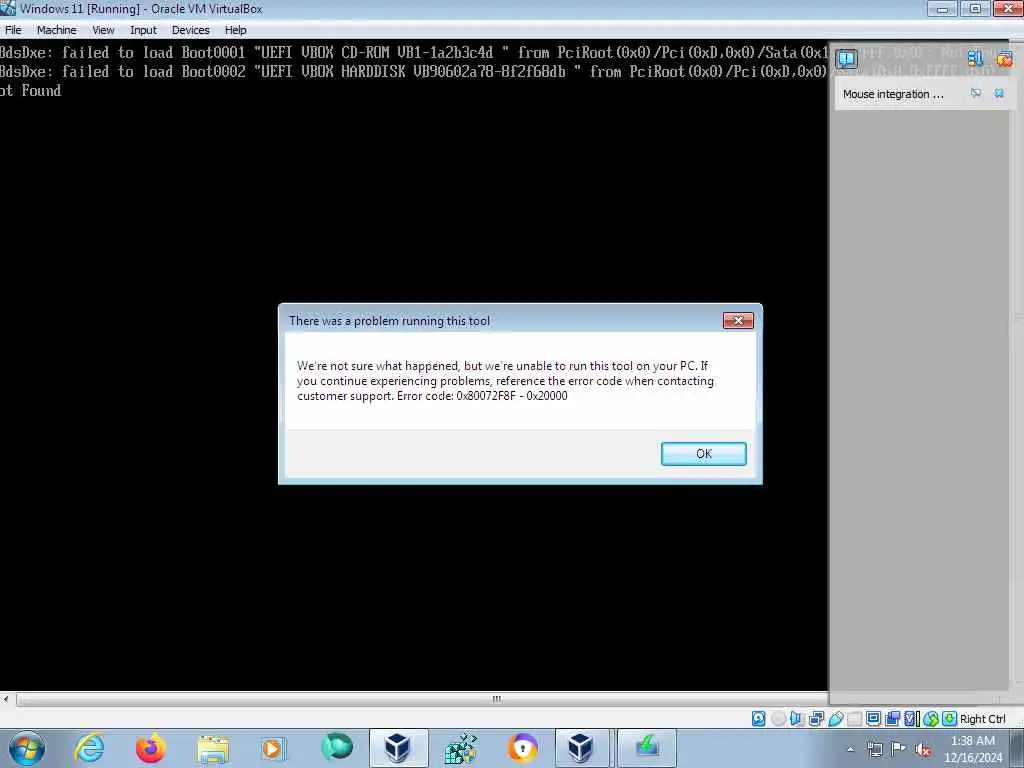This screenshot has width=1024, height=768.
Task: Click the hard disk activity status icon
Action: pyautogui.click(x=758, y=719)
